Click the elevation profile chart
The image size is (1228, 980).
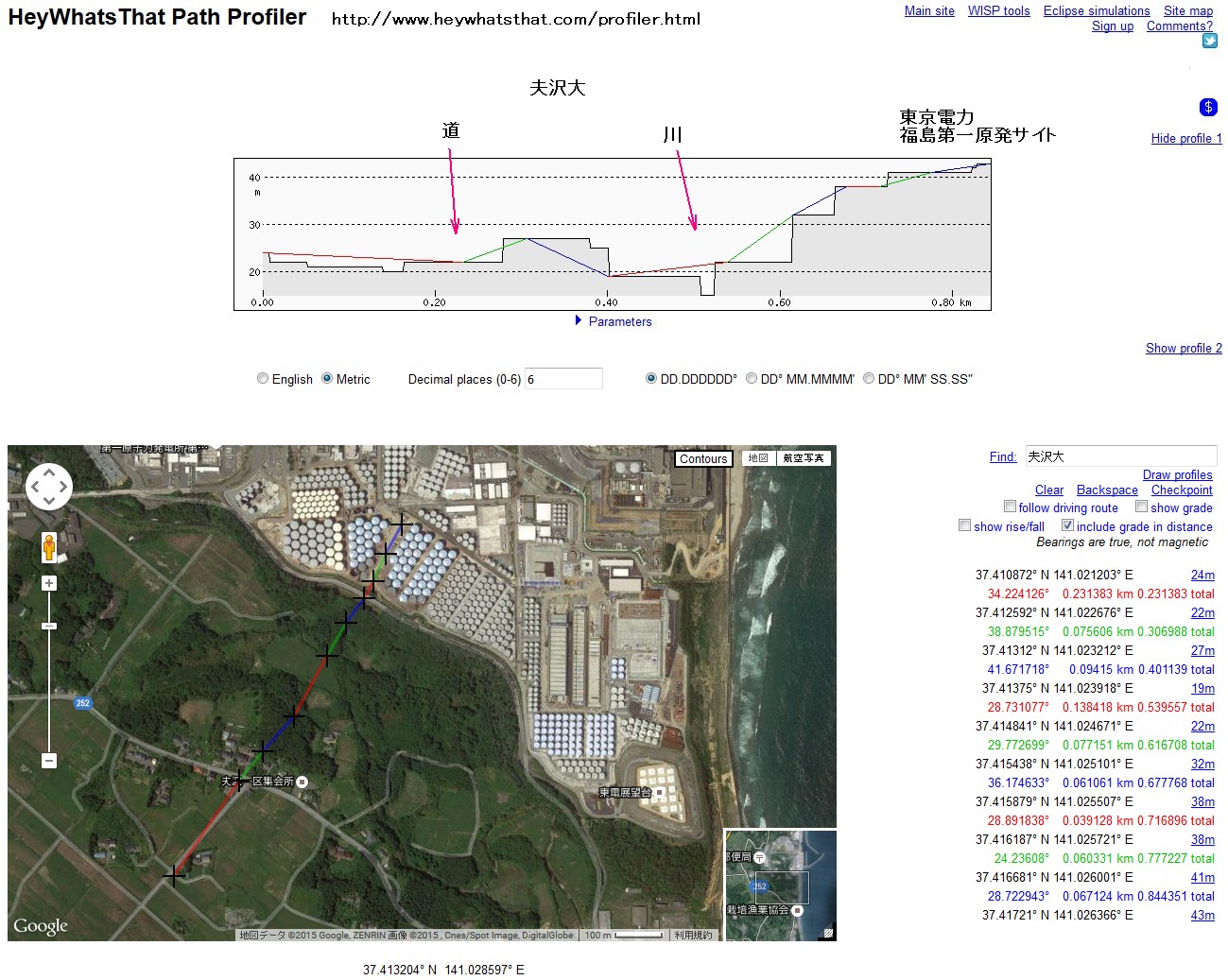pyautogui.click(x=613, y=234)
